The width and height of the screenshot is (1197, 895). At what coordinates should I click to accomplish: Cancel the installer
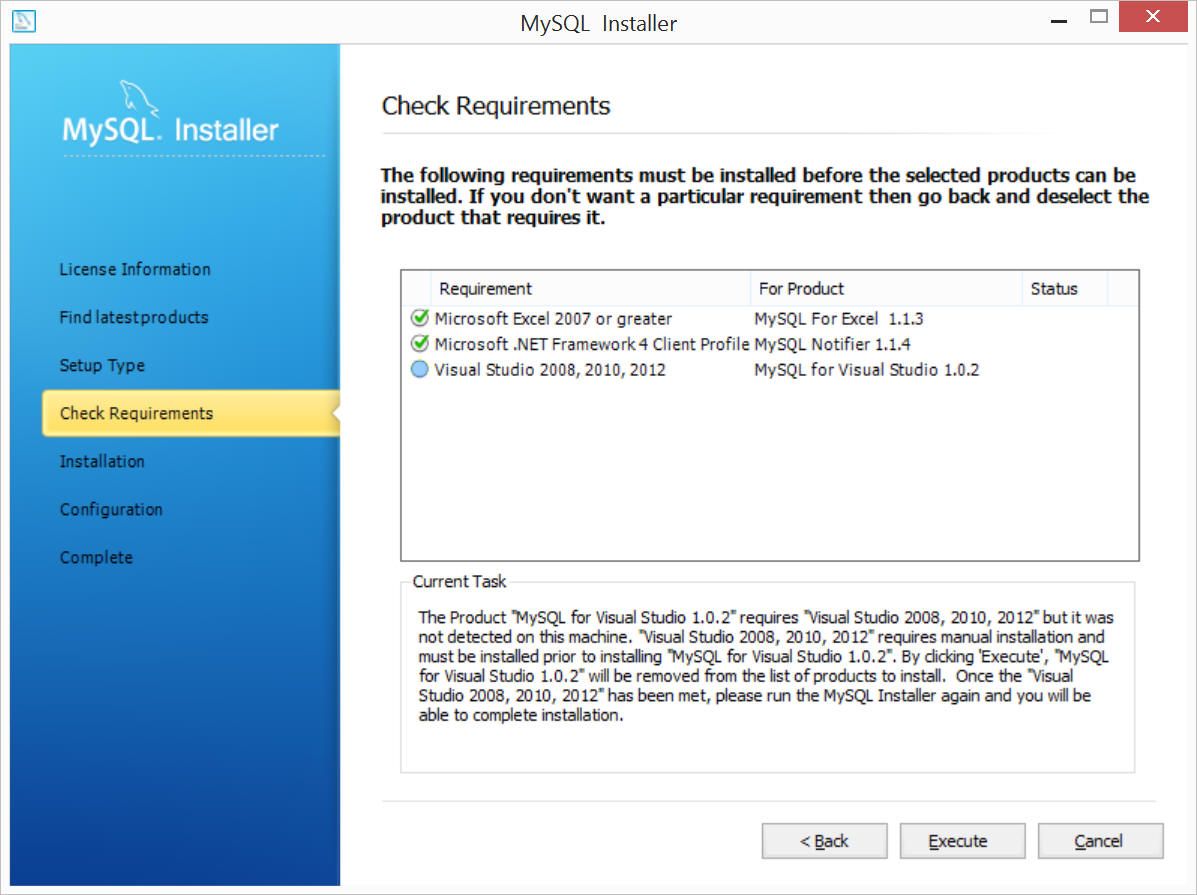(1100, 841)
